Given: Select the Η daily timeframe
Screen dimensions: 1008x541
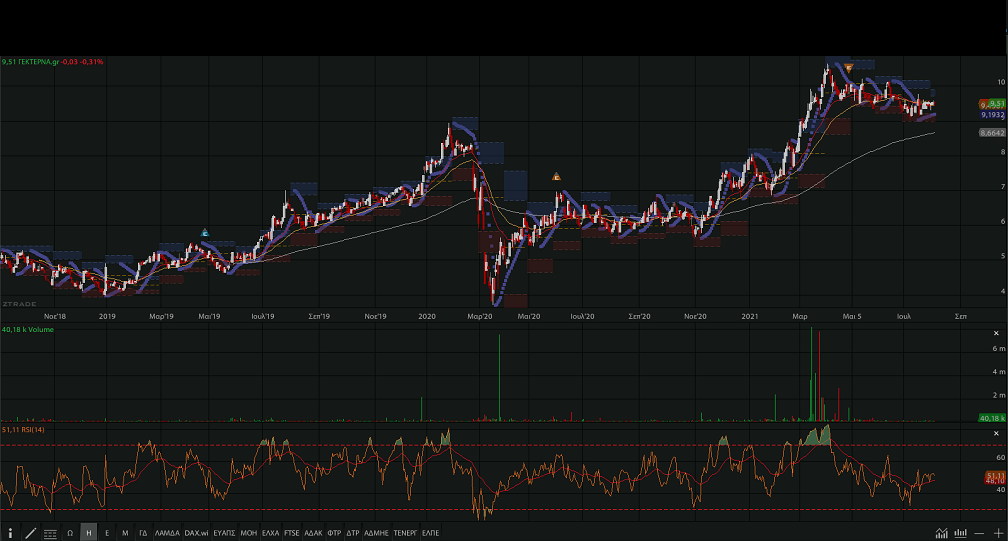Looking at the screenshot, I should 88,533.
